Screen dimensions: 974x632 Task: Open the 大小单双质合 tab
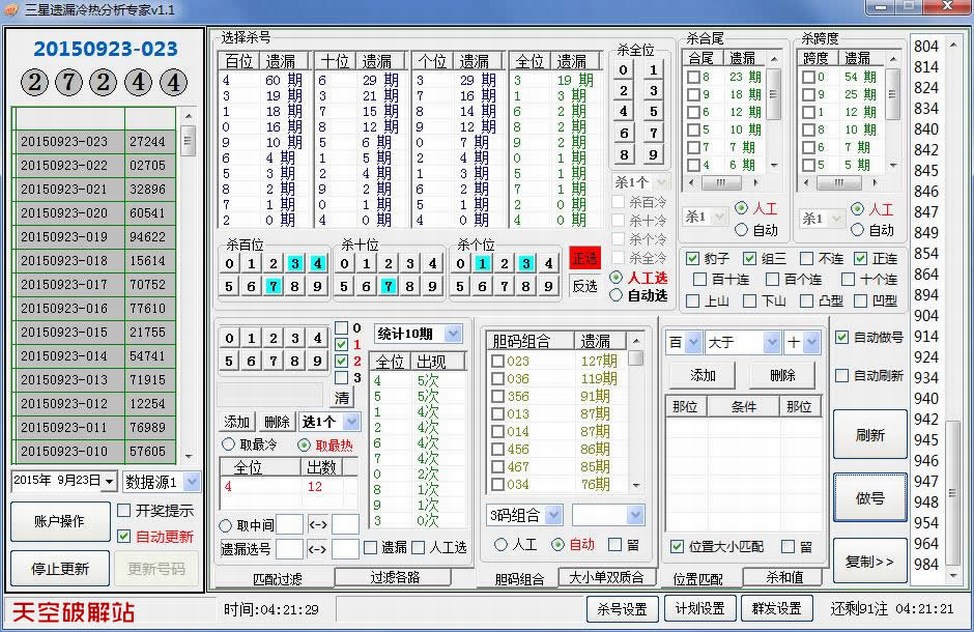coord(607,577)
